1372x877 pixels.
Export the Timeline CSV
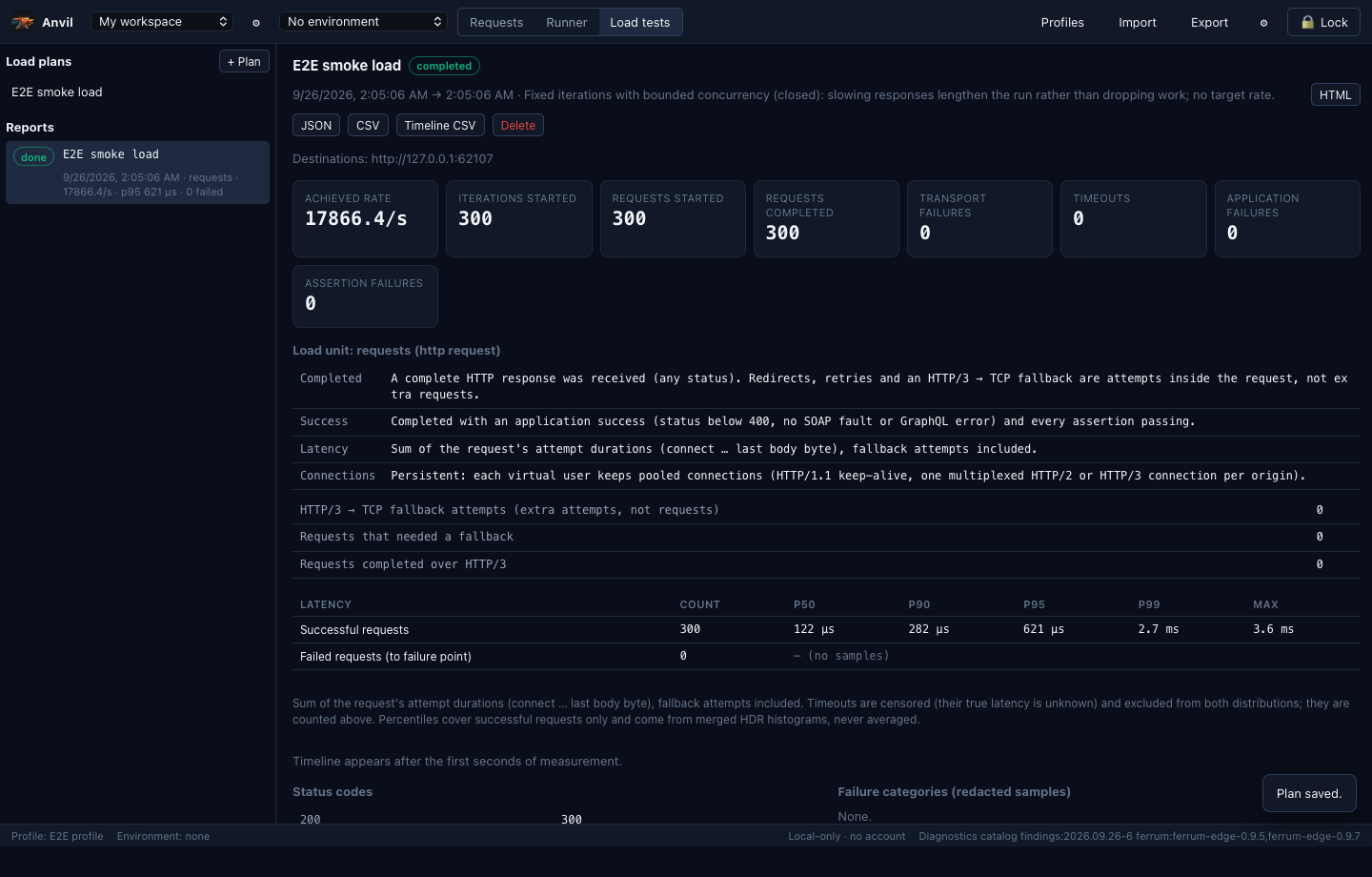[x=440, y=125]
